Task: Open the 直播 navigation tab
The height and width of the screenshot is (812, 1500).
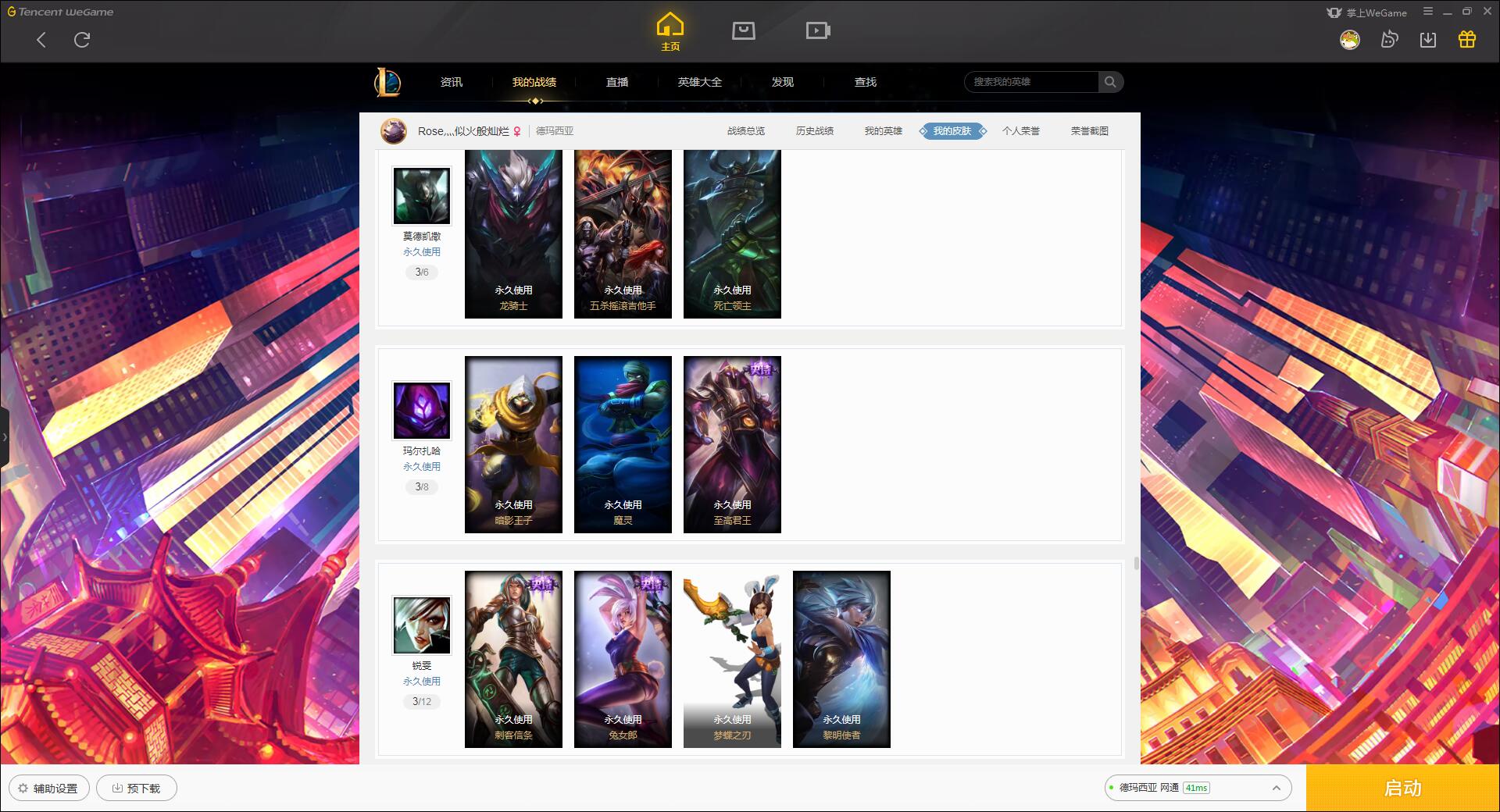Action: 617,82
